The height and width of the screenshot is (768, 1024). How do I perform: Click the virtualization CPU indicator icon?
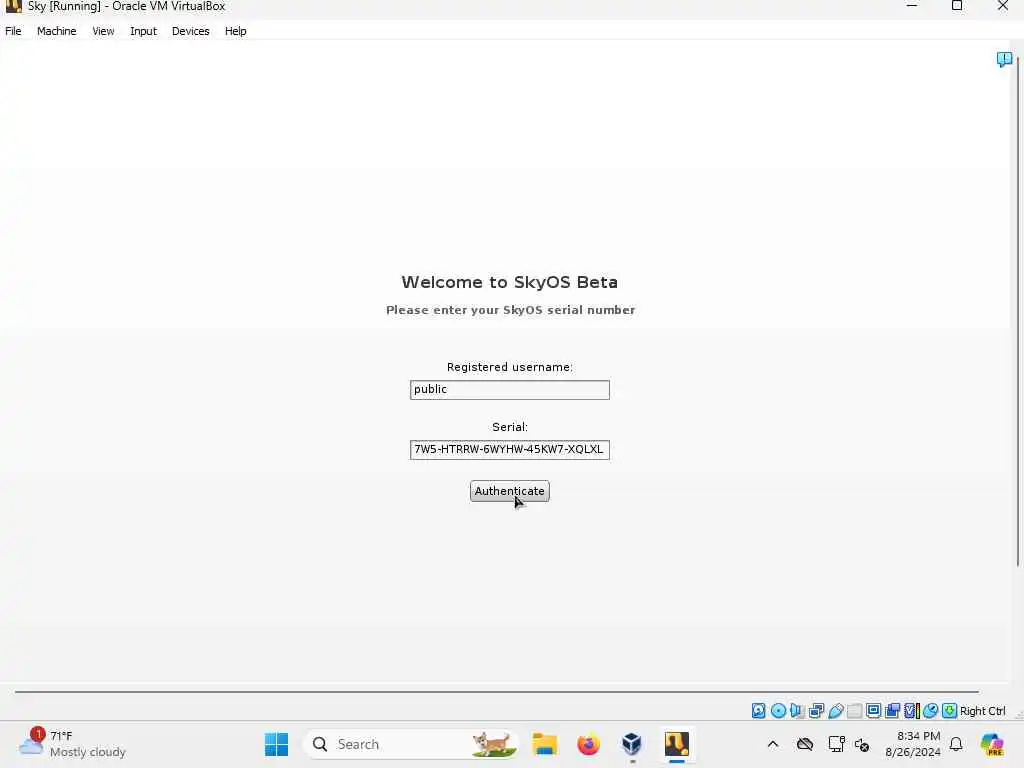click(x=912, y=711)
